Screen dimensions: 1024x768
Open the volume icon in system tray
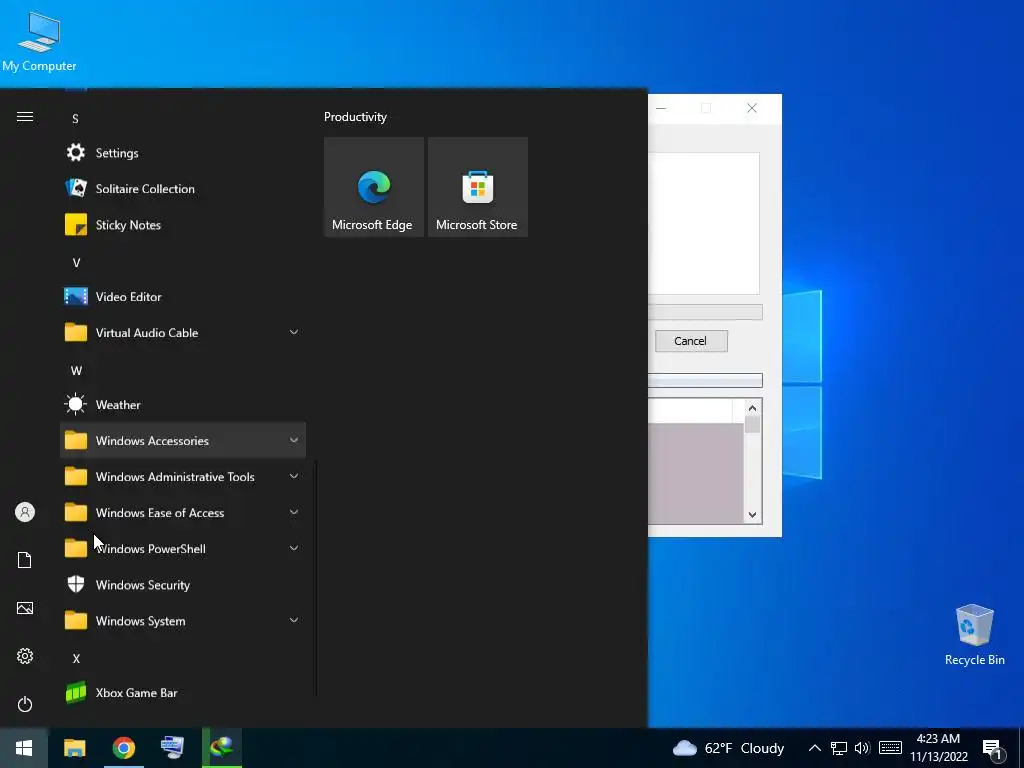[x=862, y=748]
